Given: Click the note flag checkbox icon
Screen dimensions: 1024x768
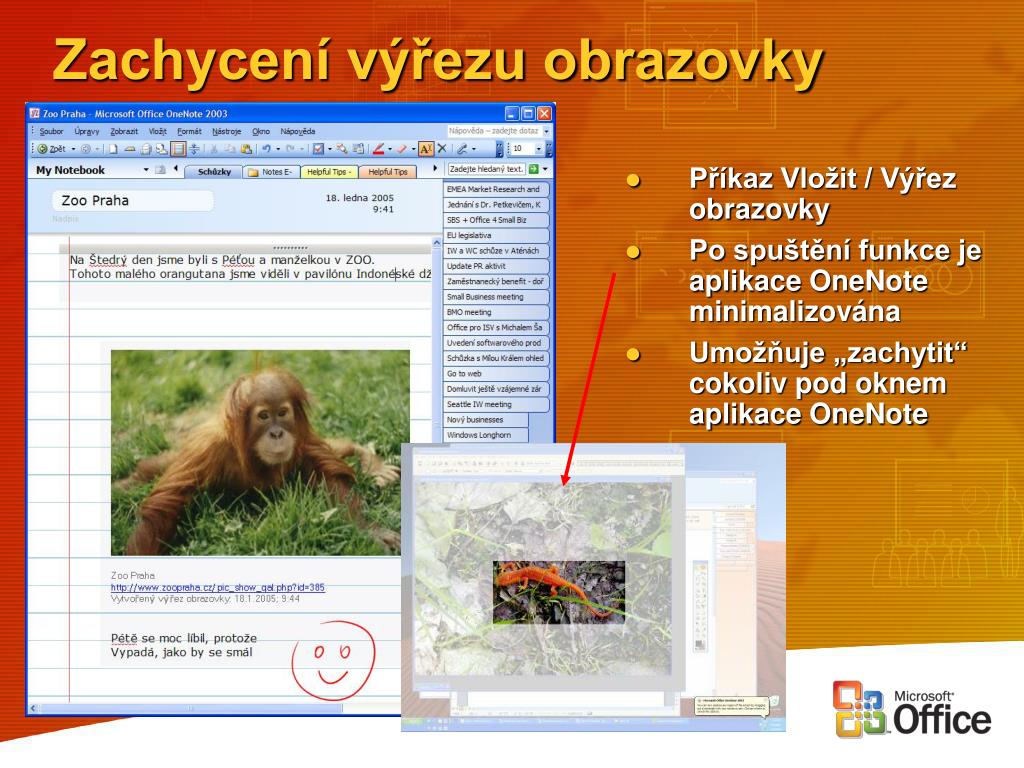Looking at the screenshot, I should click(x=318, y=149).
